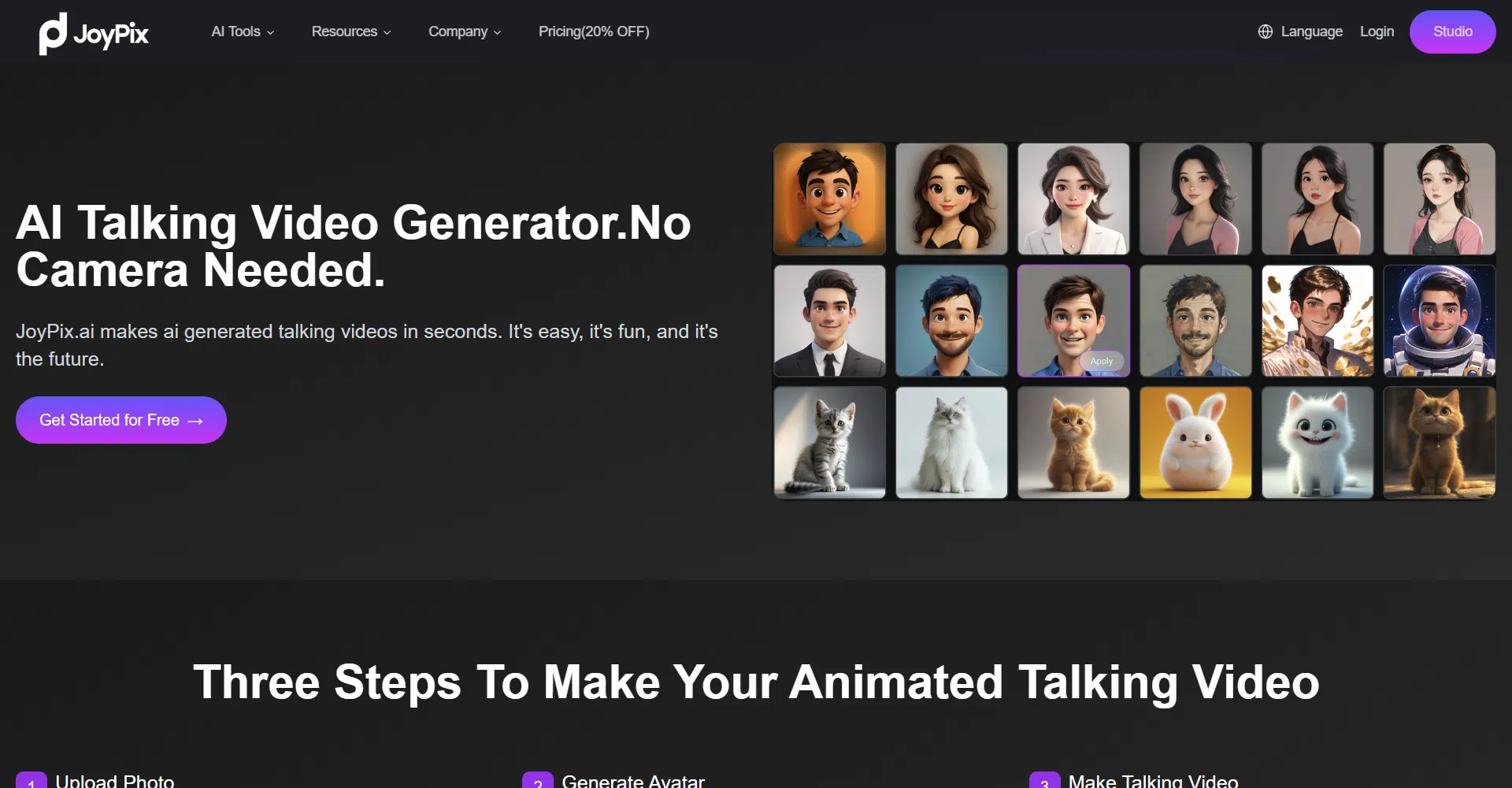This screenshot has width=1512, height=788.
Task: Expand the Company menu
Action: [x=464, y=32]
